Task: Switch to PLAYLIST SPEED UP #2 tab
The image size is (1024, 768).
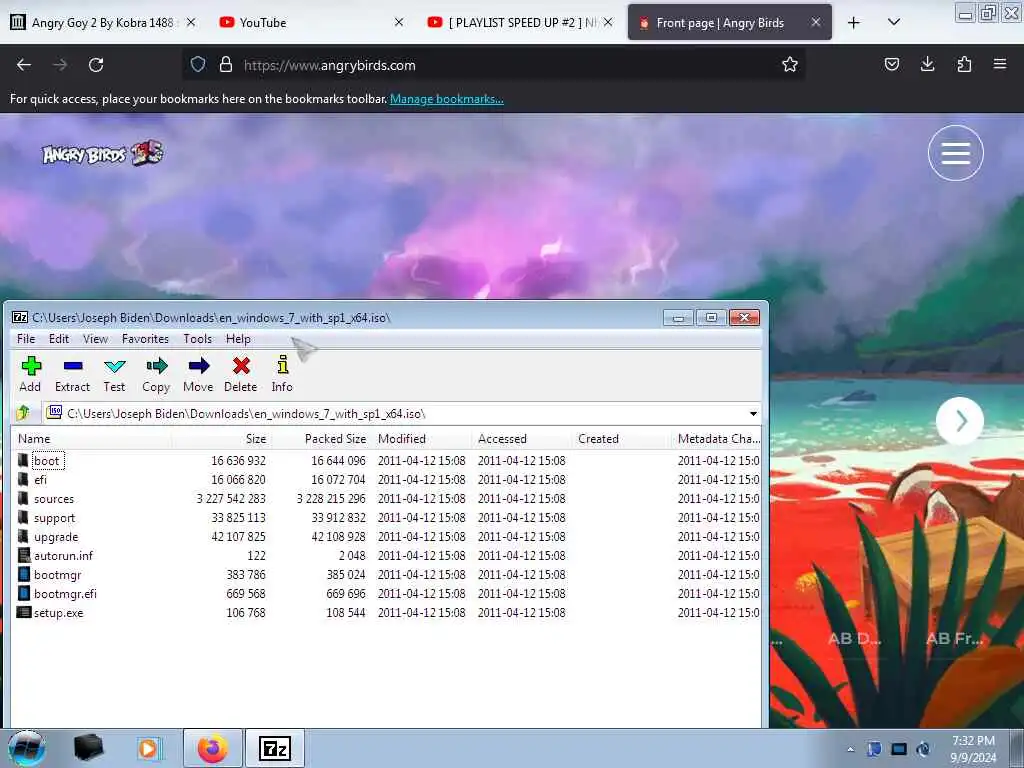Action: [x=520, y=22]
